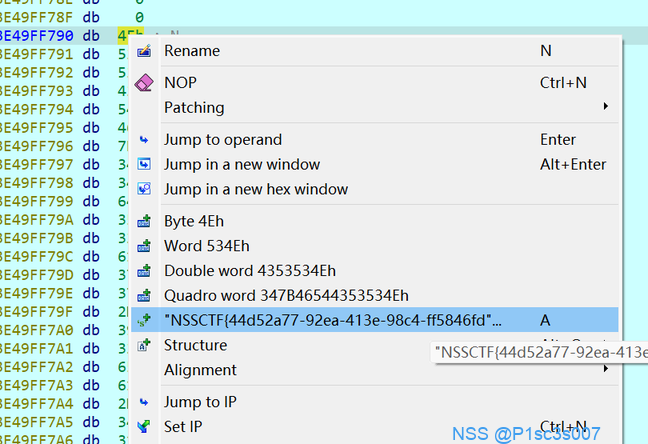The width and height of the screenshot is (648, 444).
Task: Click address E49FF790 in disassembly
Action: (x=36, y=36)
